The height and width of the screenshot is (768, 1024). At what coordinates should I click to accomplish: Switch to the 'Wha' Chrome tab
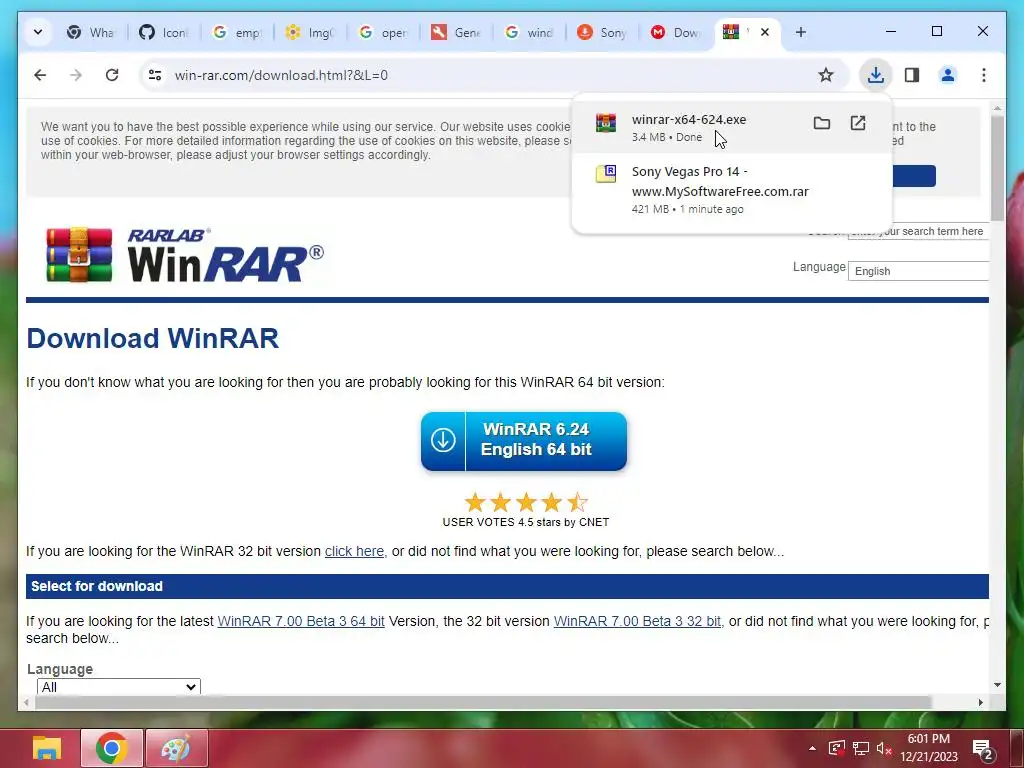pos(91,32)
